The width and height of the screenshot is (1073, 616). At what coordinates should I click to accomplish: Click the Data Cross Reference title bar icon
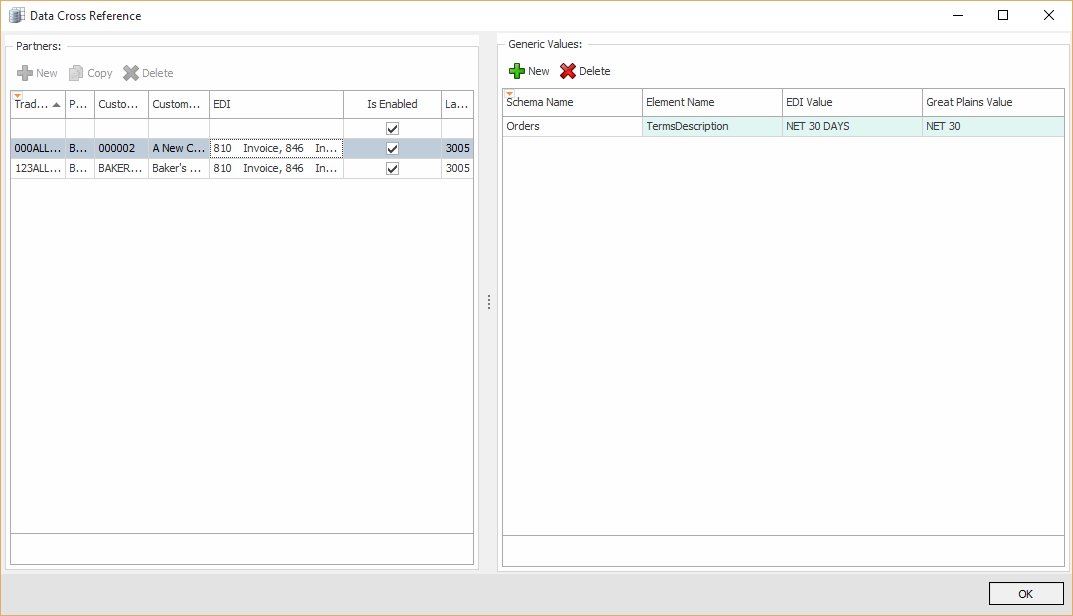[x=17, y=15]
